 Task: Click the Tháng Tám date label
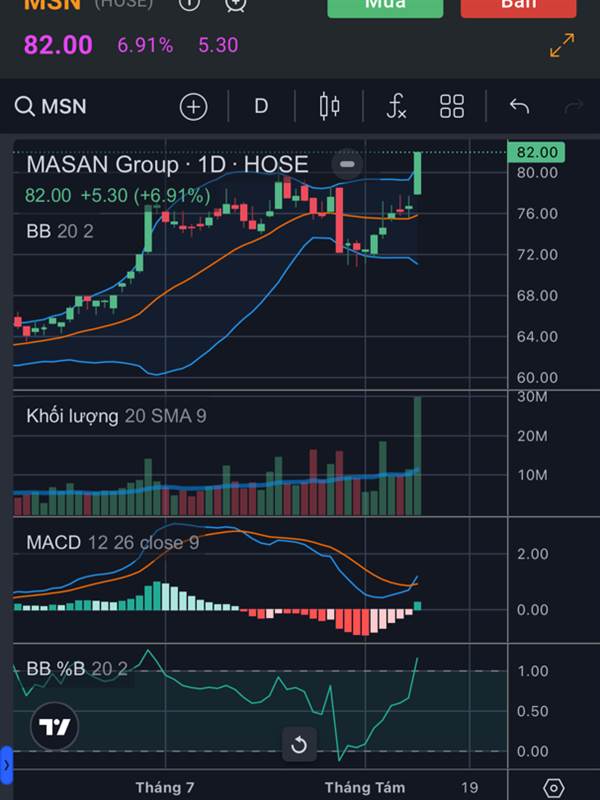[365, 787]
